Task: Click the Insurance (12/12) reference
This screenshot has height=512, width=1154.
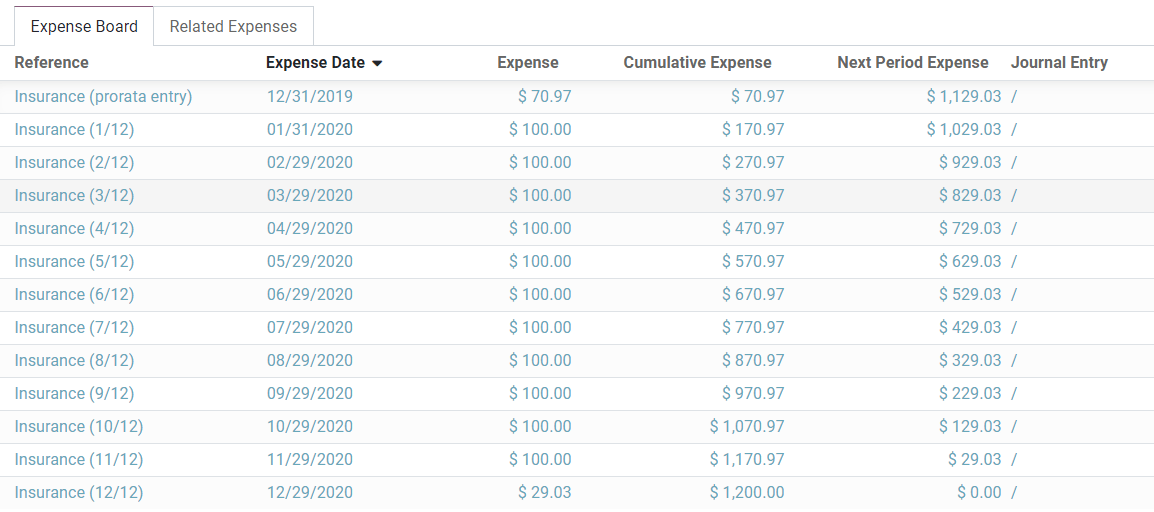Action: [x=79, y=493]
